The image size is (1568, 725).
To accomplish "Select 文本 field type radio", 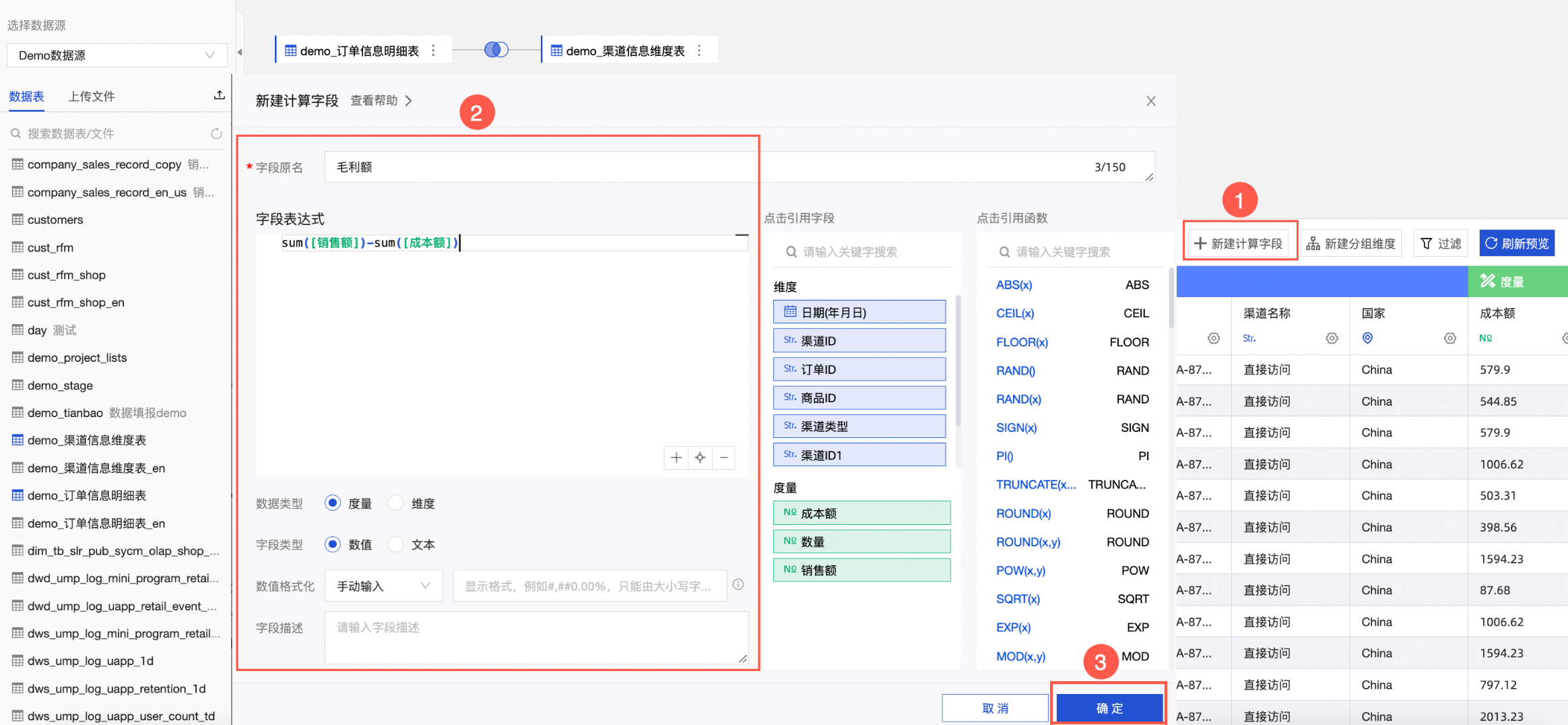I will click(x=396, y=544).
